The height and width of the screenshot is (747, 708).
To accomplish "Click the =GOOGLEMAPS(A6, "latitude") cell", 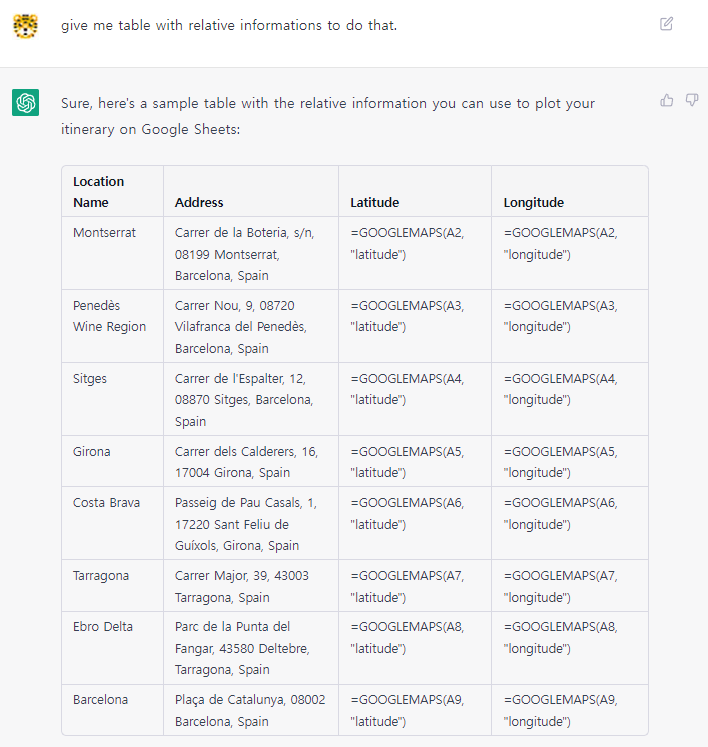I will [415, 523].
